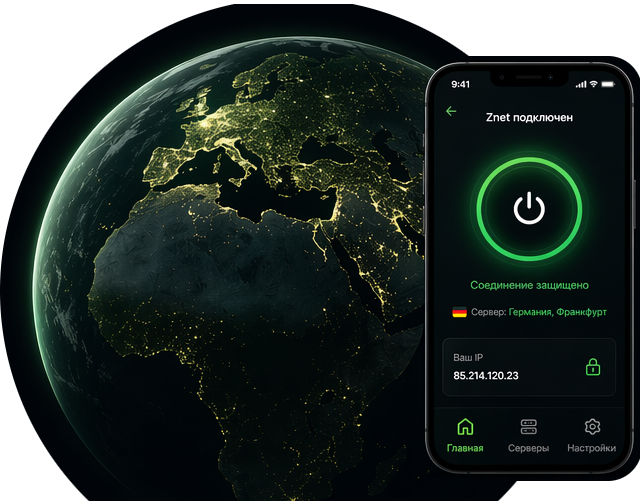Click the Earth globe image
Viewport: 640px width, 502px height.
pos(220,260)
